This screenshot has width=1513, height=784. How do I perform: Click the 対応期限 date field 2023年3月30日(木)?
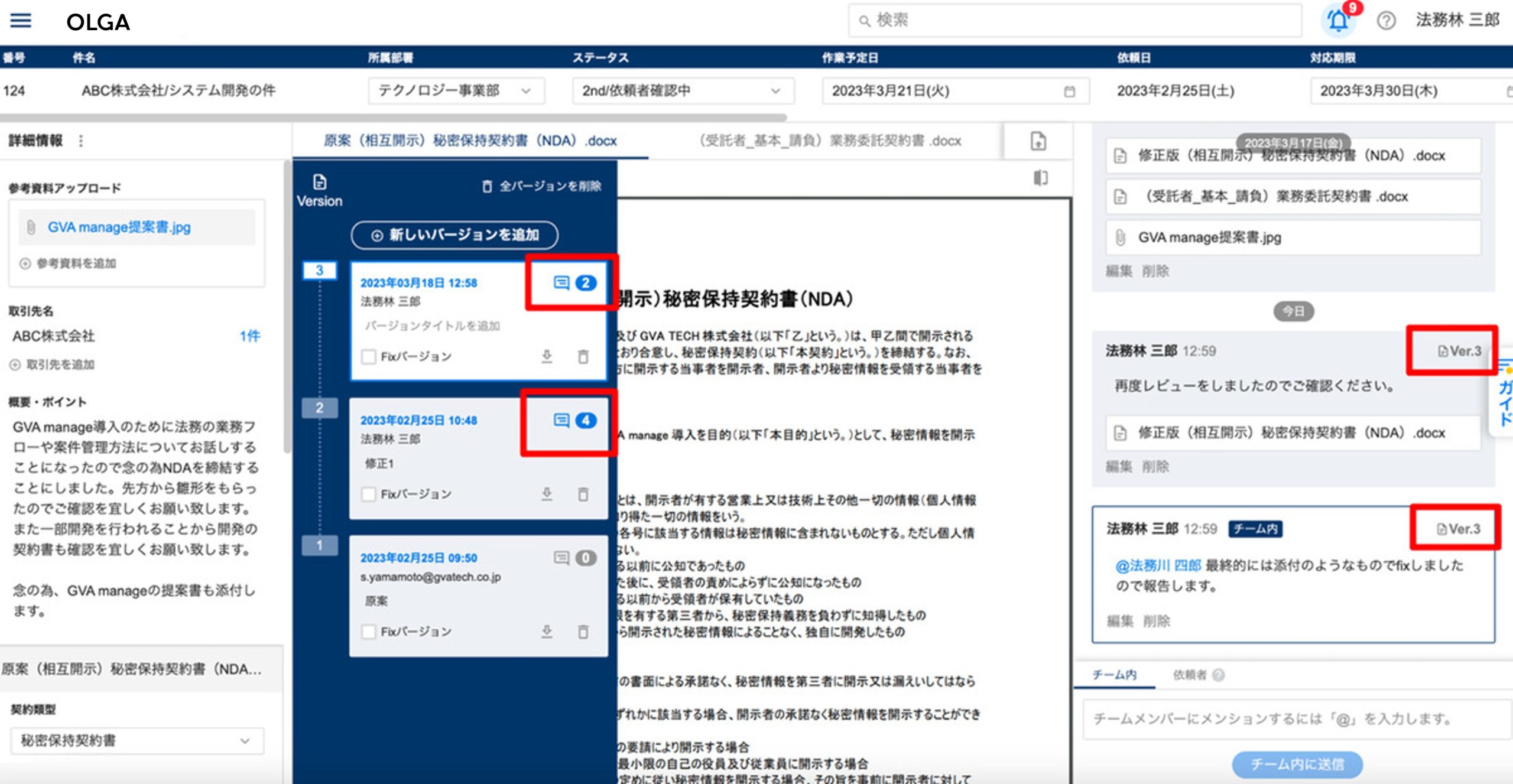[1411, 90]
